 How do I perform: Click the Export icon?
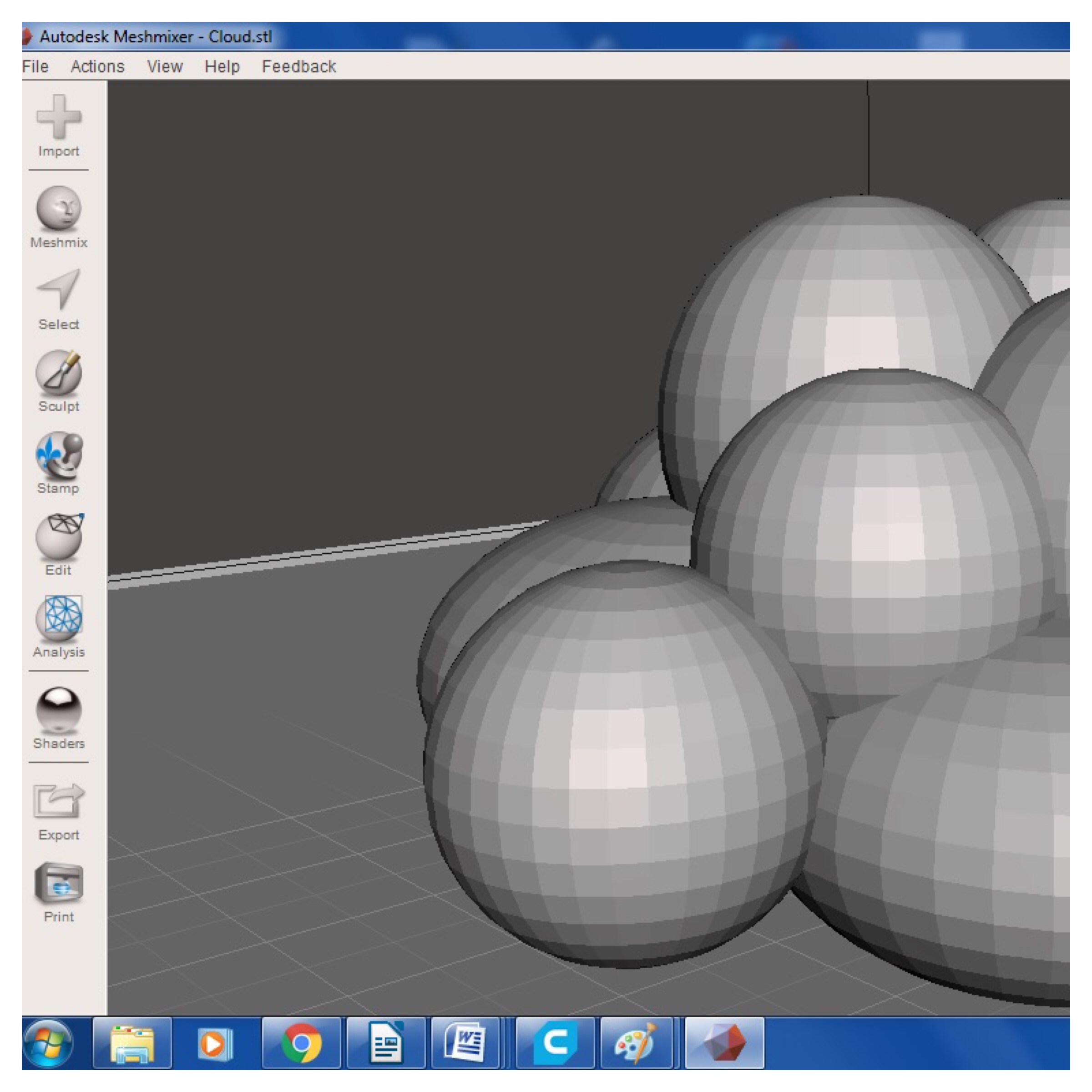click(x=59, y=801)
